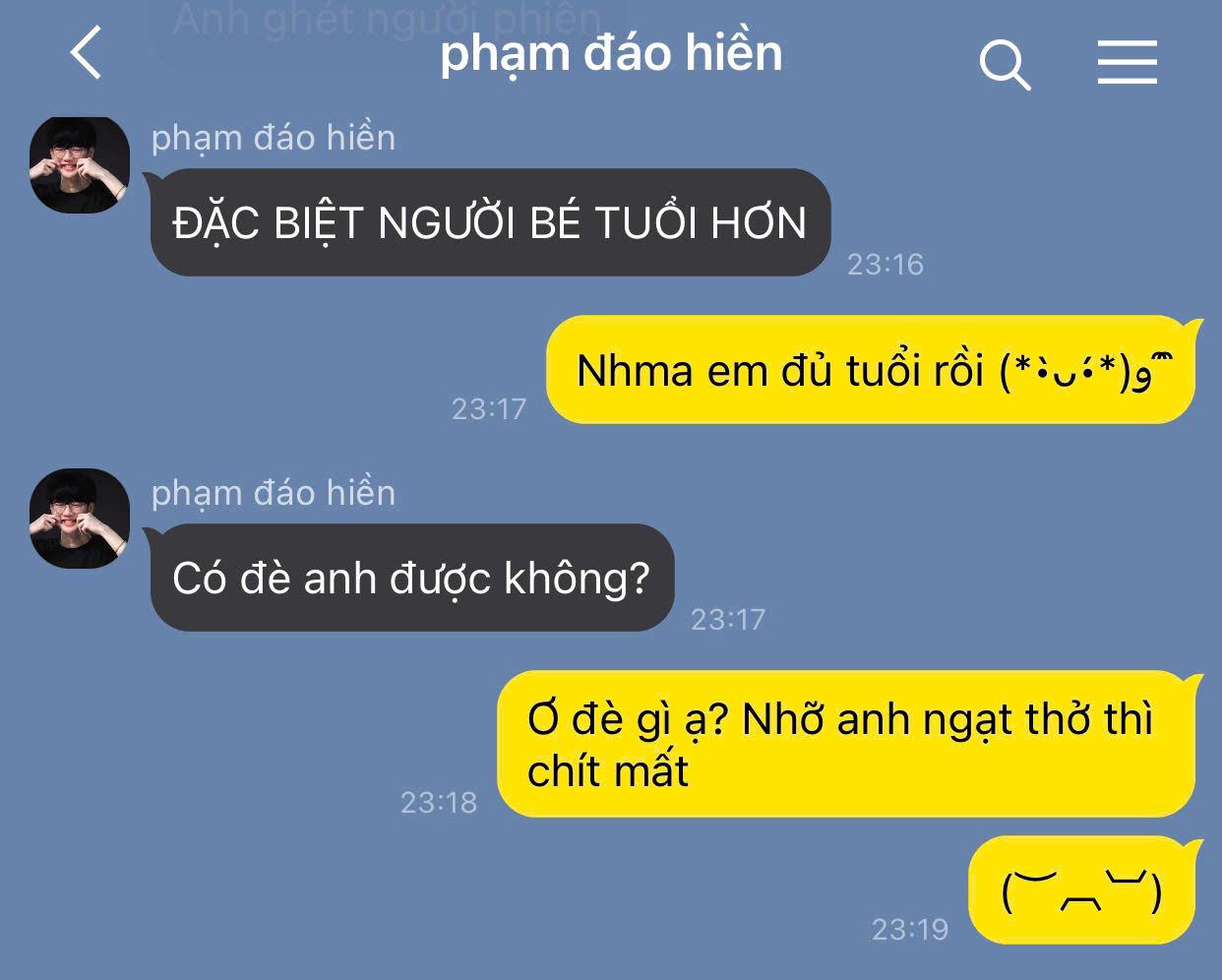Tap sender name above 'Có đè anh' message

(x=274, y=493)
